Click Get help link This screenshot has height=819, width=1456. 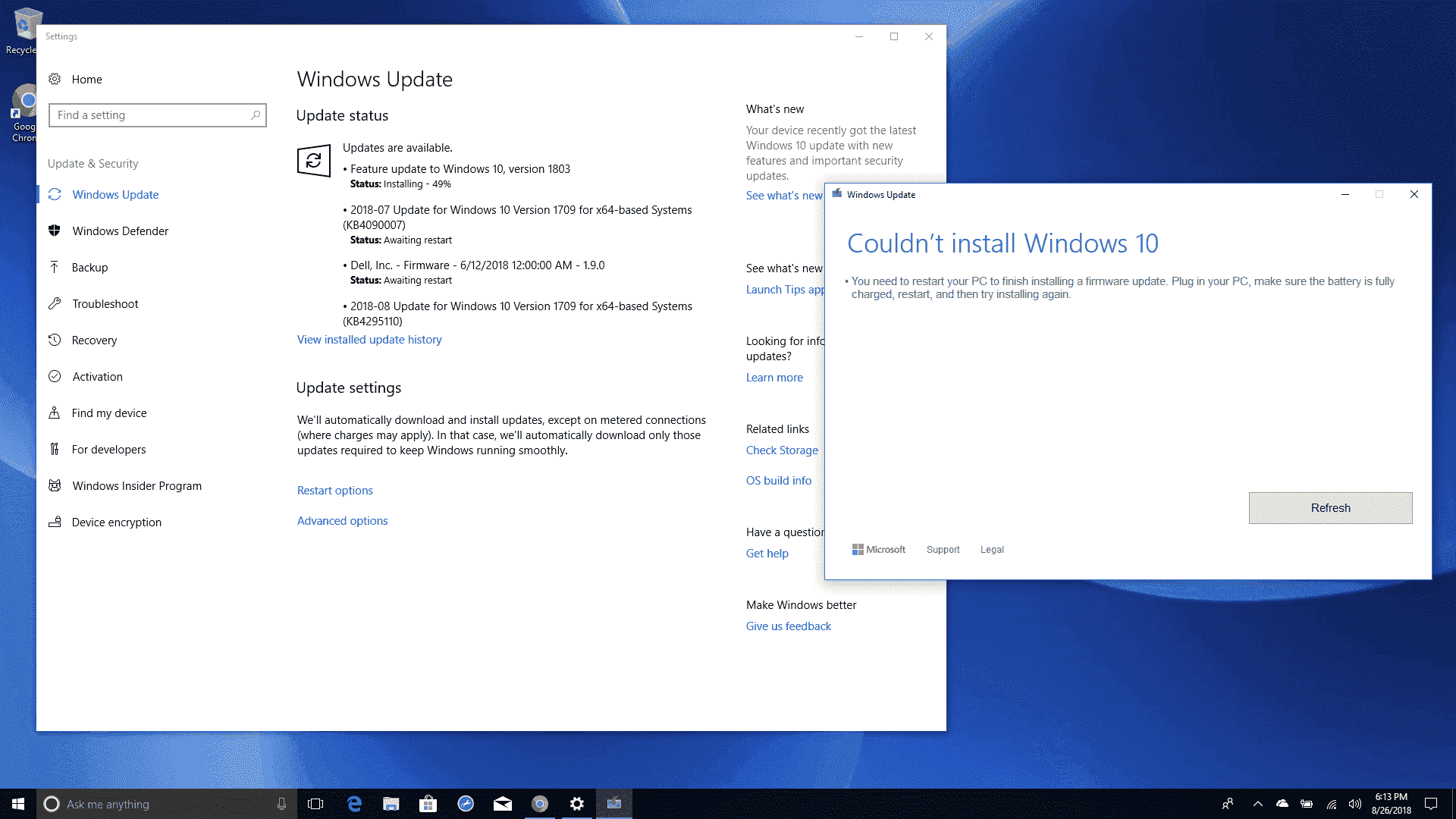(x=767, y=553)
